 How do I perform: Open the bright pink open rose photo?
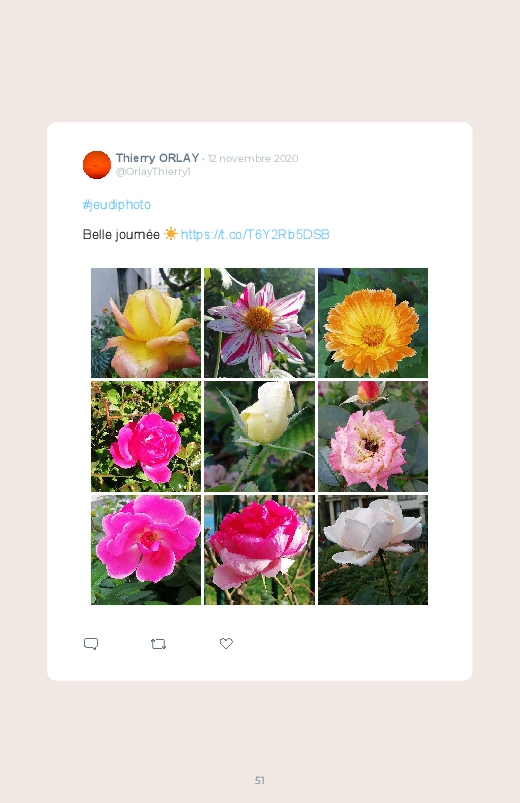[146, 550]
